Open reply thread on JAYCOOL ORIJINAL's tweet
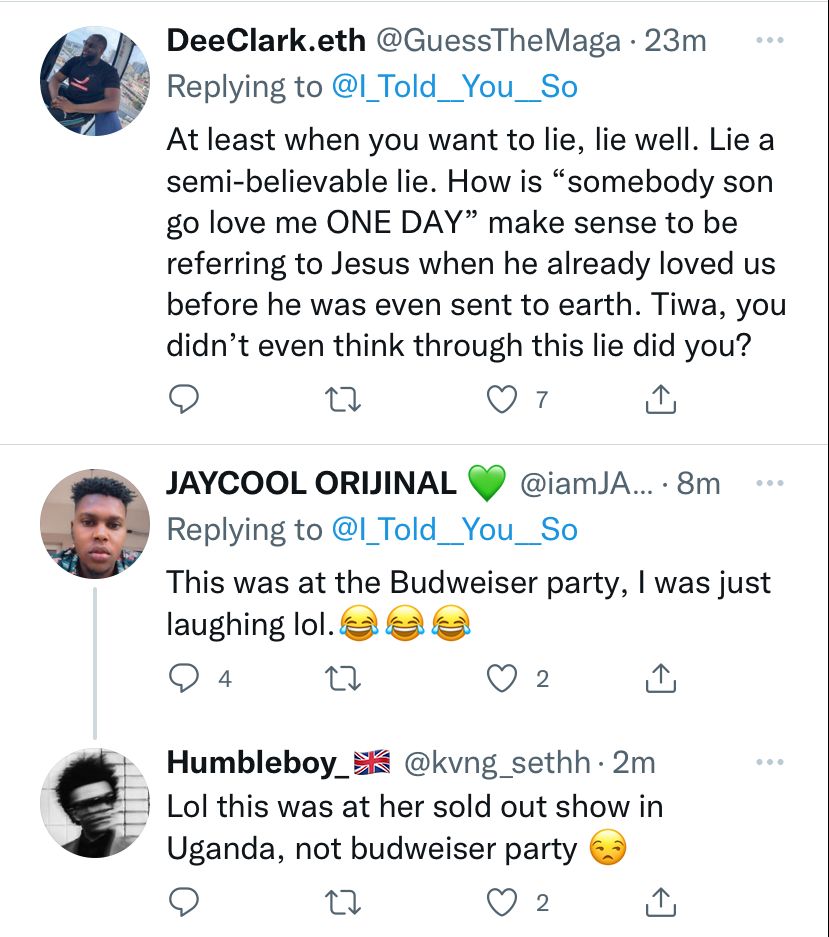This screenshot has height=937, width=829. pos(183,678)
